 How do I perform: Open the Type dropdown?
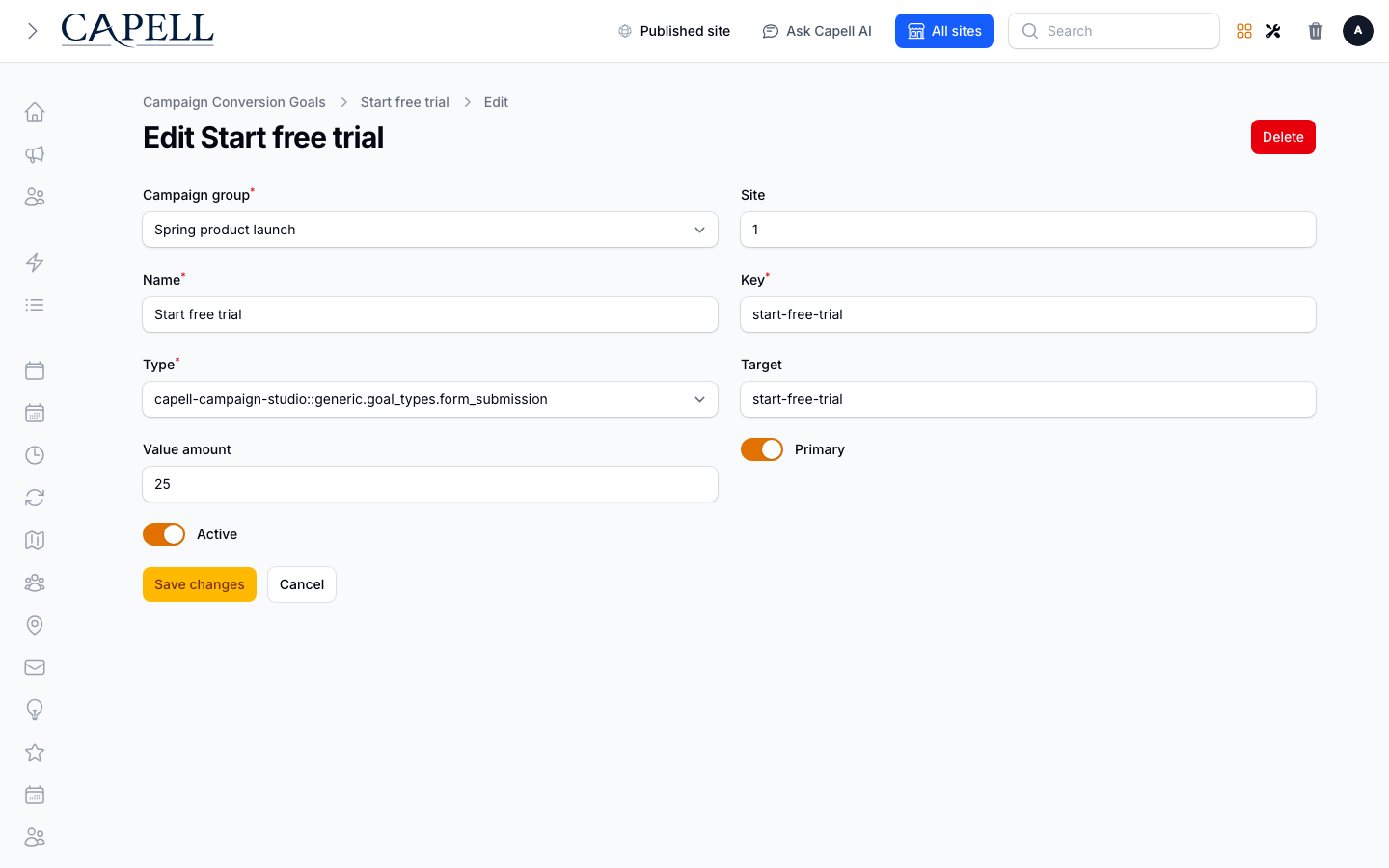(x=430, y=399)
